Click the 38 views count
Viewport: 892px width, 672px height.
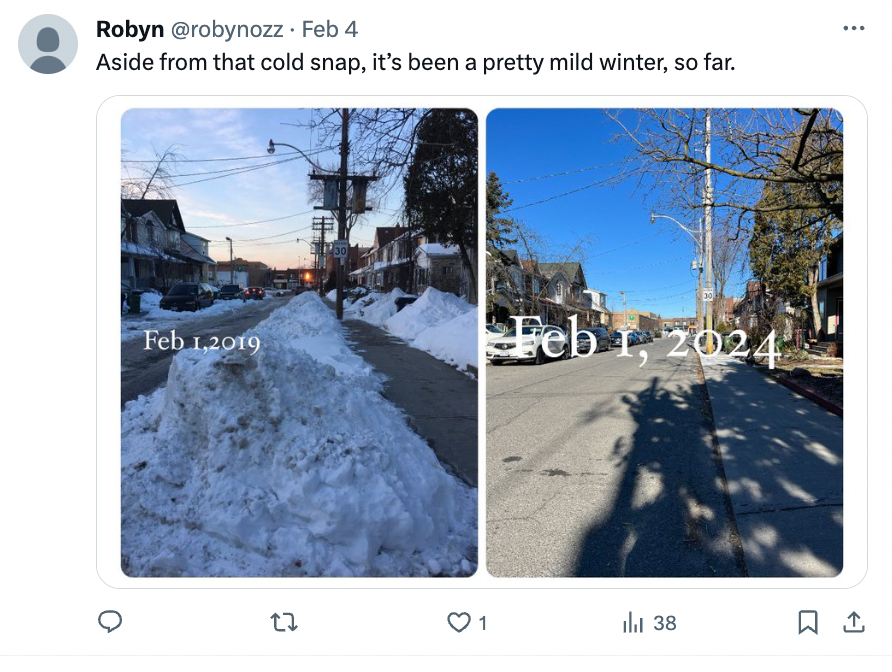pyautogui.click(x=664, y=623)
